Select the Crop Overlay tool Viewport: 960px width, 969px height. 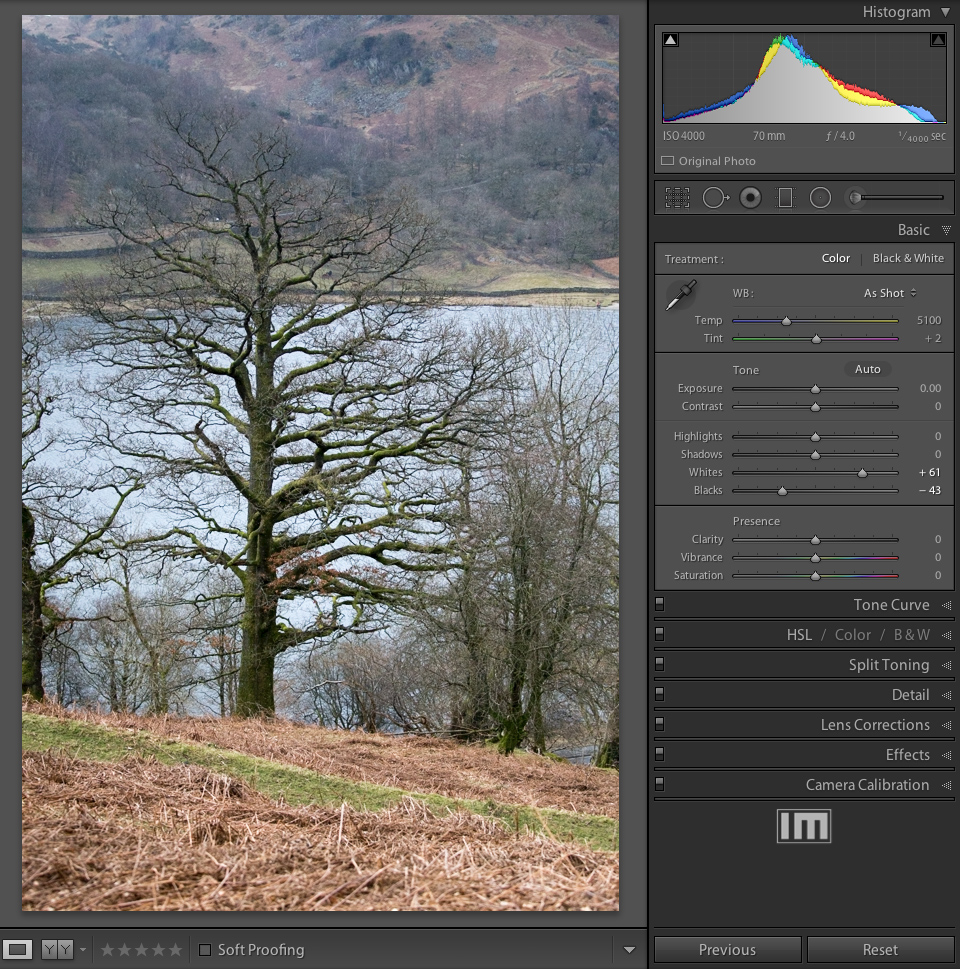pyautogui.click(x=677, y=198)
